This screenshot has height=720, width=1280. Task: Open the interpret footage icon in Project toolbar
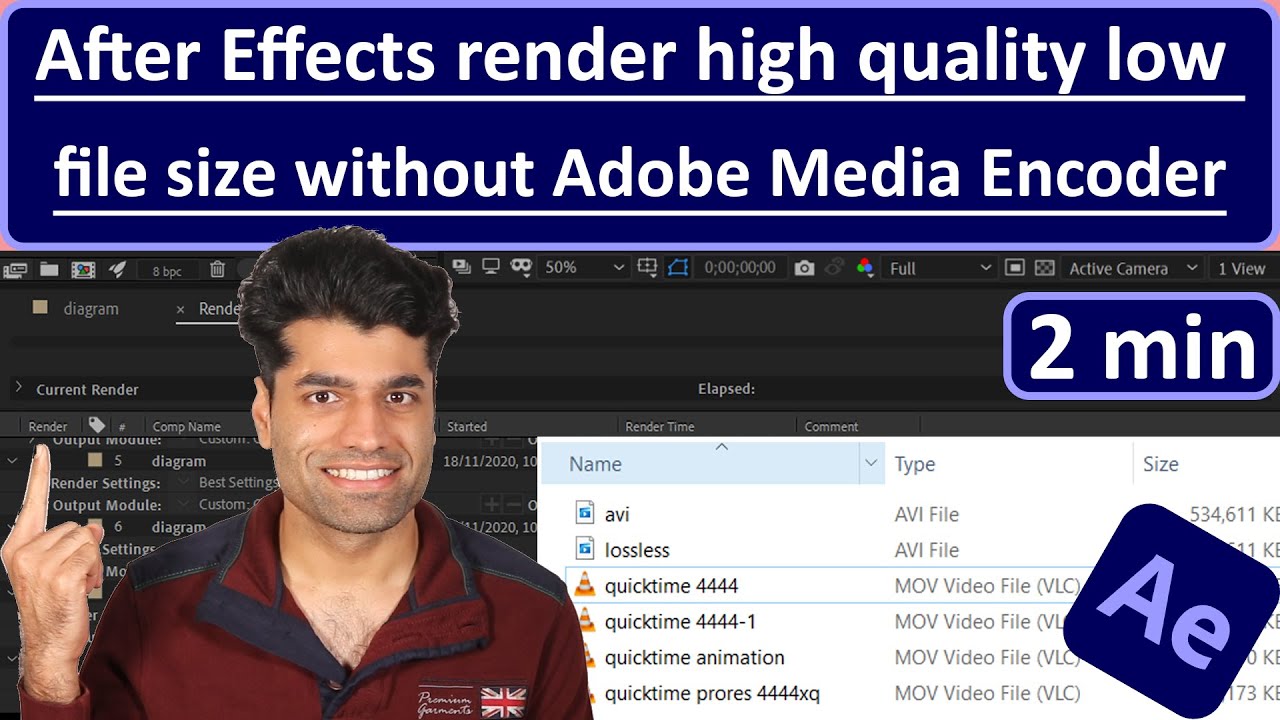15,268
